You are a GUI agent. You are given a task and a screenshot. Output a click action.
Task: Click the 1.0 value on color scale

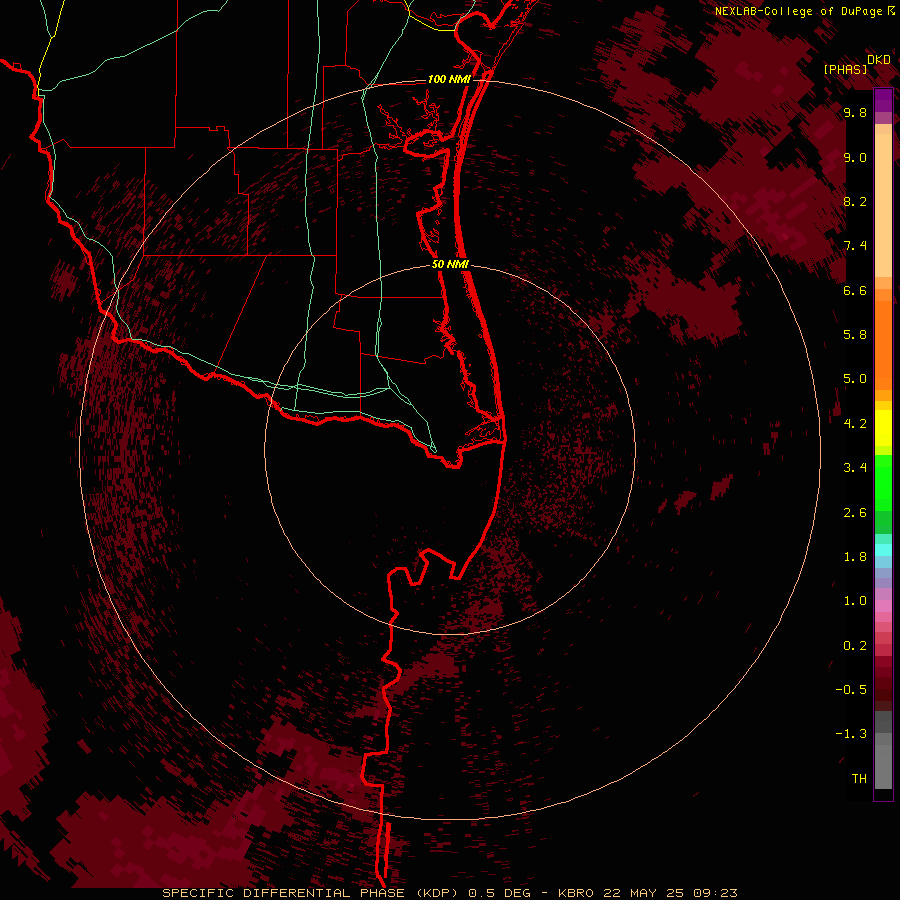click(855, 601)
